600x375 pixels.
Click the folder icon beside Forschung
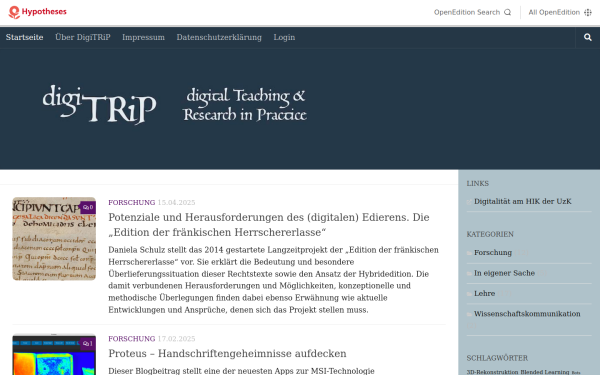click(470, 253)
